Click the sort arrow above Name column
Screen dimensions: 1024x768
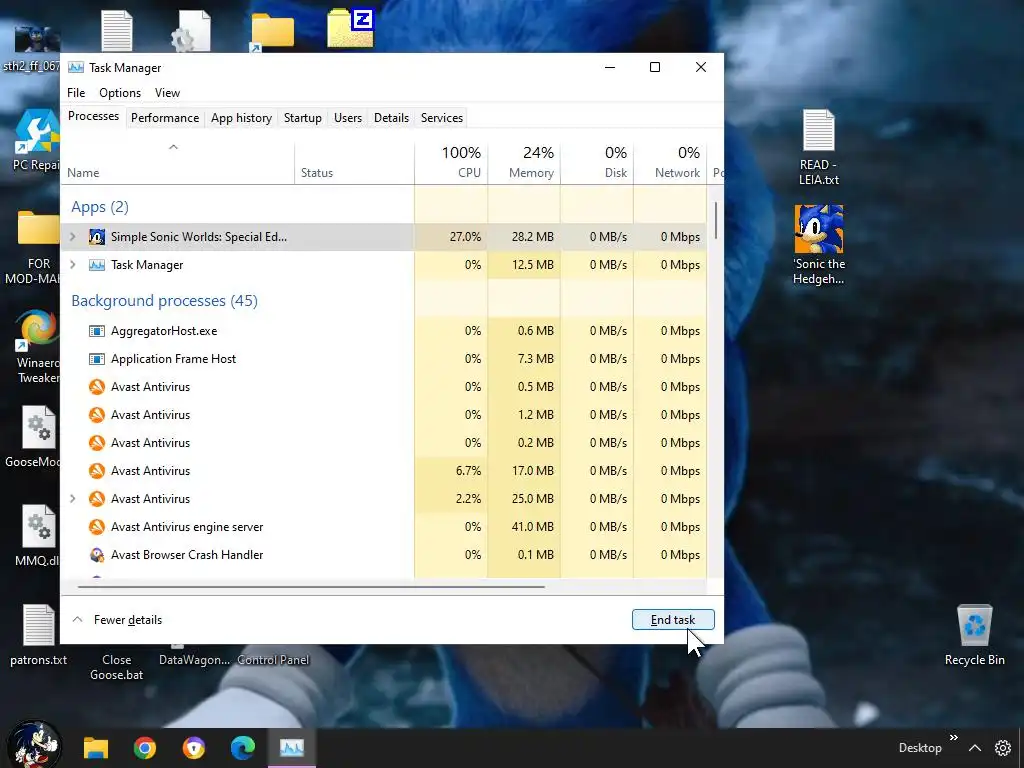pyautogui.click(x=173, y=147)
